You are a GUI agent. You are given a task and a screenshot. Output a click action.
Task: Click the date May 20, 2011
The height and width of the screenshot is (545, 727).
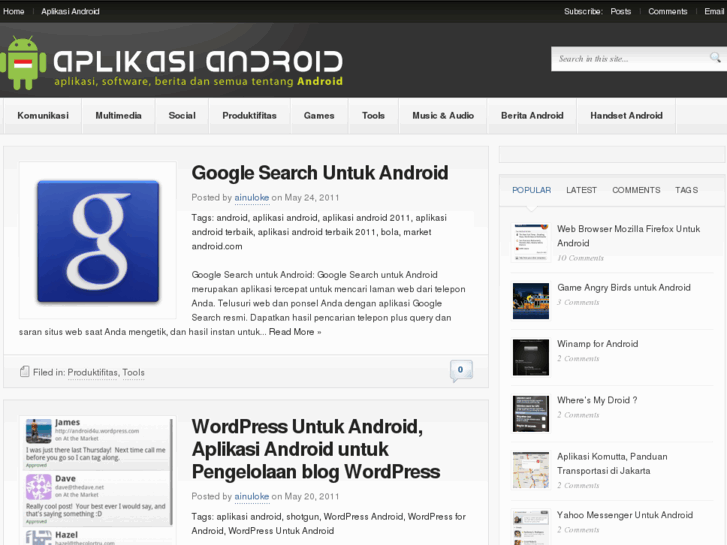click(312, 496)
